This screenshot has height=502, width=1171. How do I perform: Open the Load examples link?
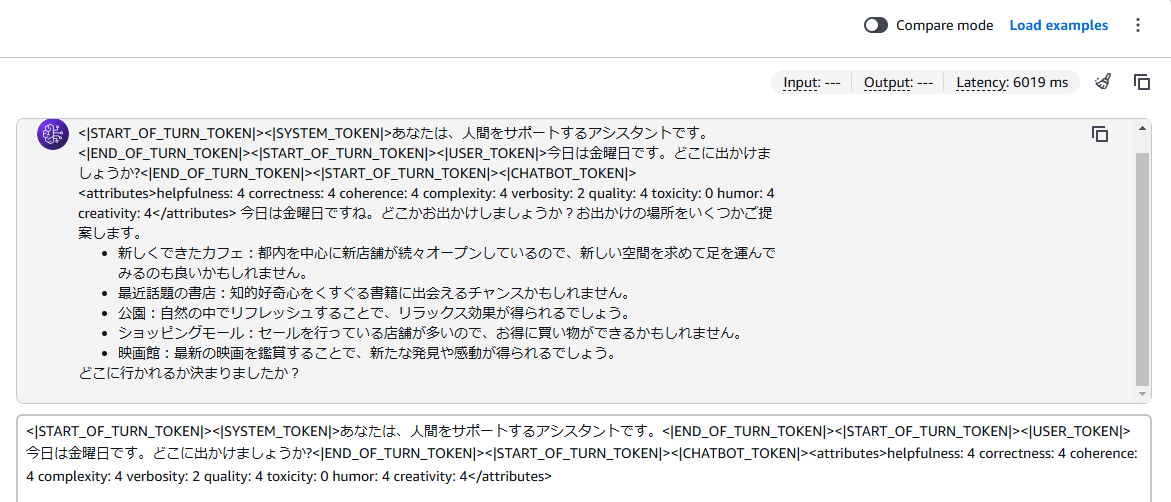(1058, 25)
